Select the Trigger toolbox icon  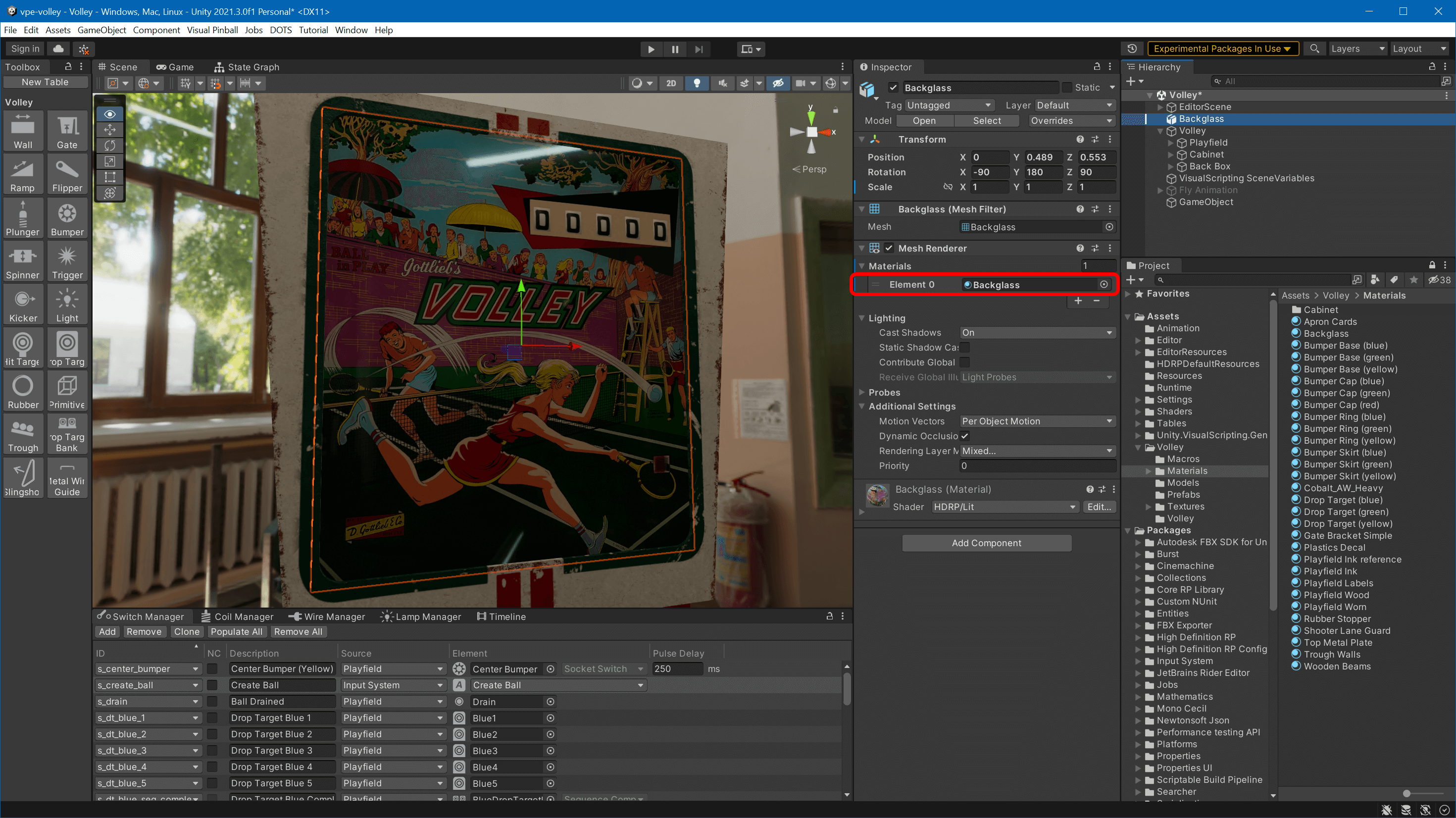point(67,262)
